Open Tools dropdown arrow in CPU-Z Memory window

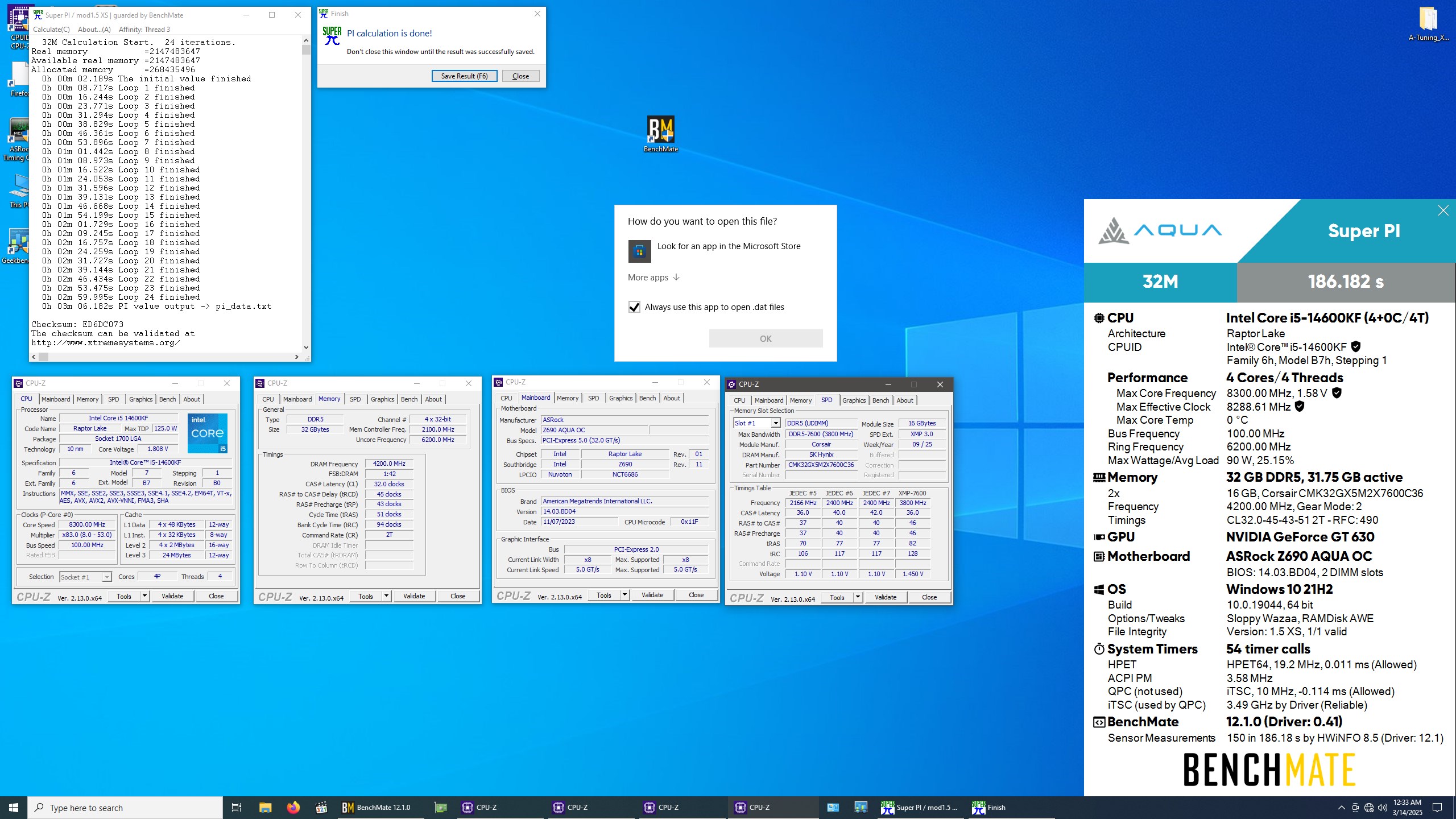coord(386,596)
